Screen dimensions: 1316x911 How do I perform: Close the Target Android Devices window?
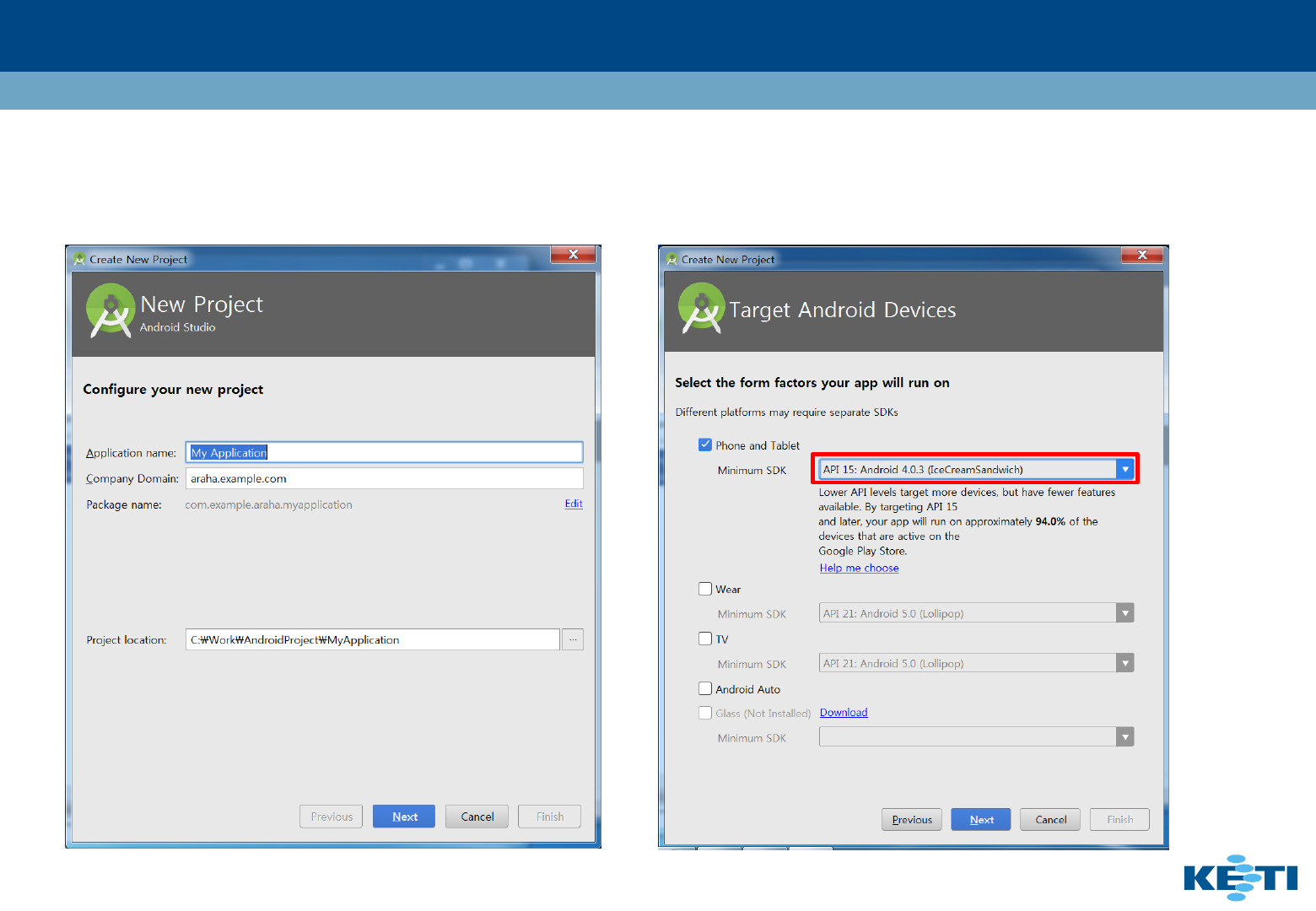click(1142, 255)
